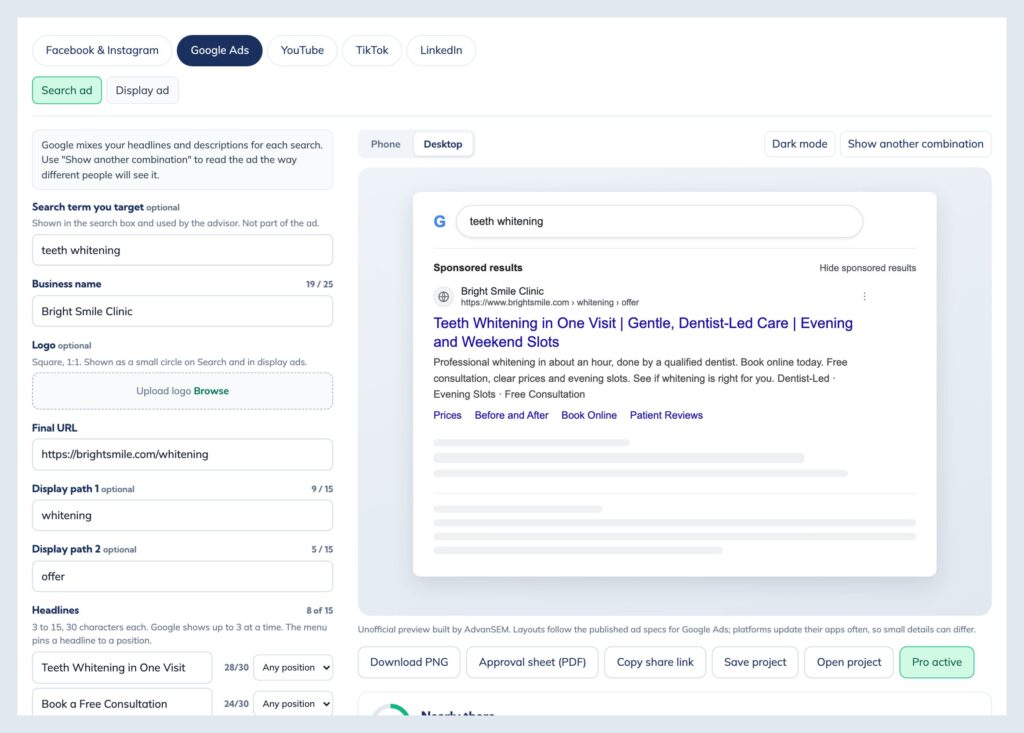
Task: Click the preview search box with teeth whitening
Action: (x=659, y=221)
